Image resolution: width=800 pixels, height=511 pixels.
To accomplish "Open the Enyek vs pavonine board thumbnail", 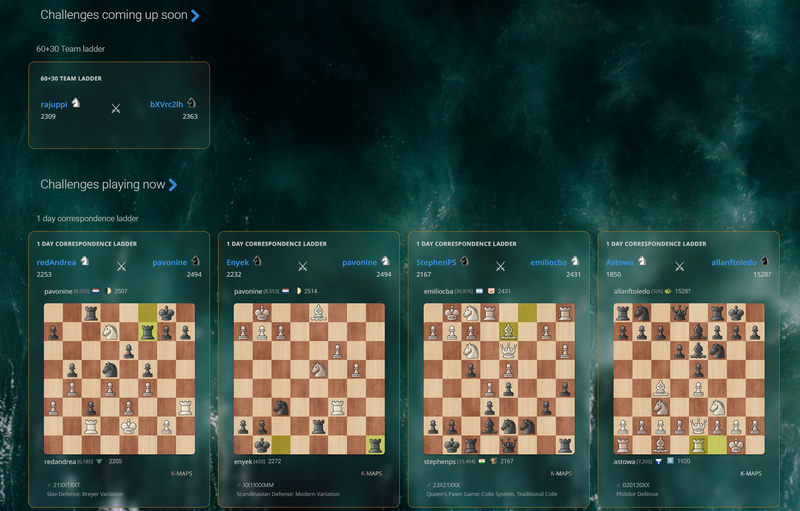I will (309, 379).
